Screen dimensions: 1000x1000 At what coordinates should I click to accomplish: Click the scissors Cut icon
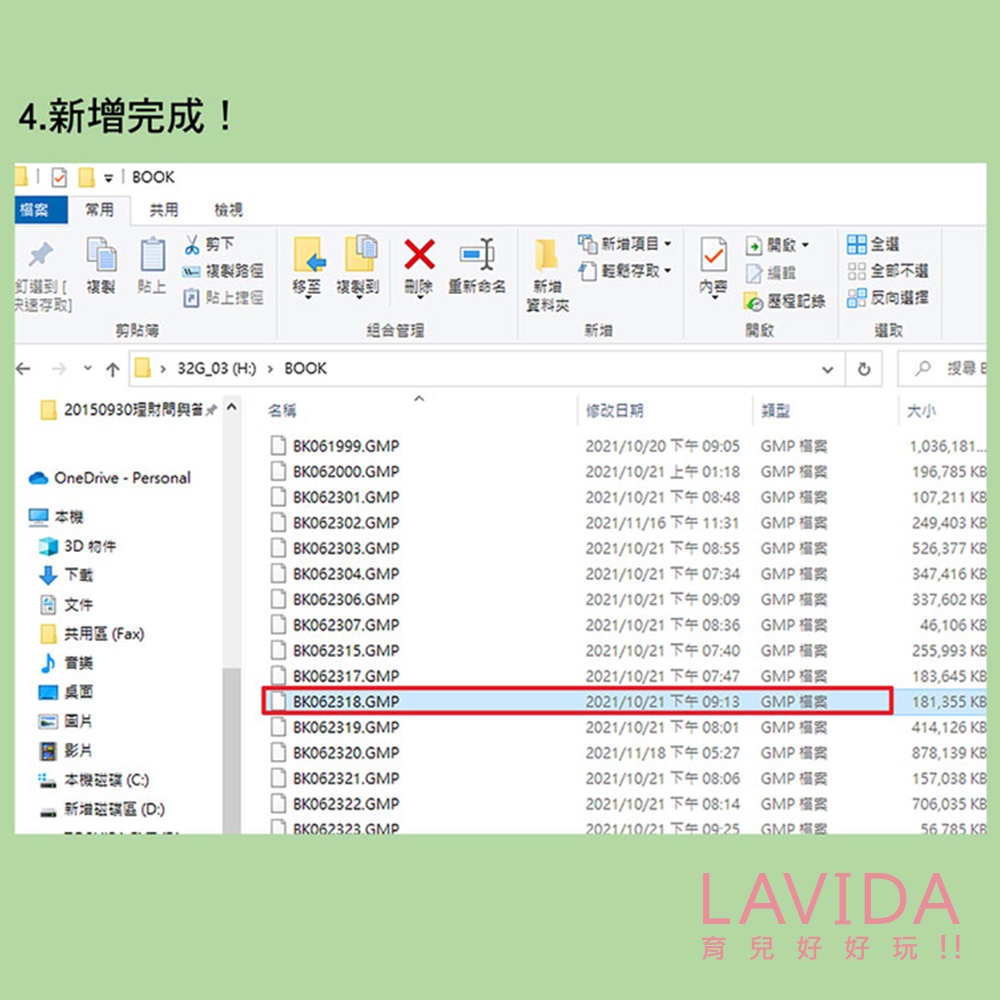point(191,244)
